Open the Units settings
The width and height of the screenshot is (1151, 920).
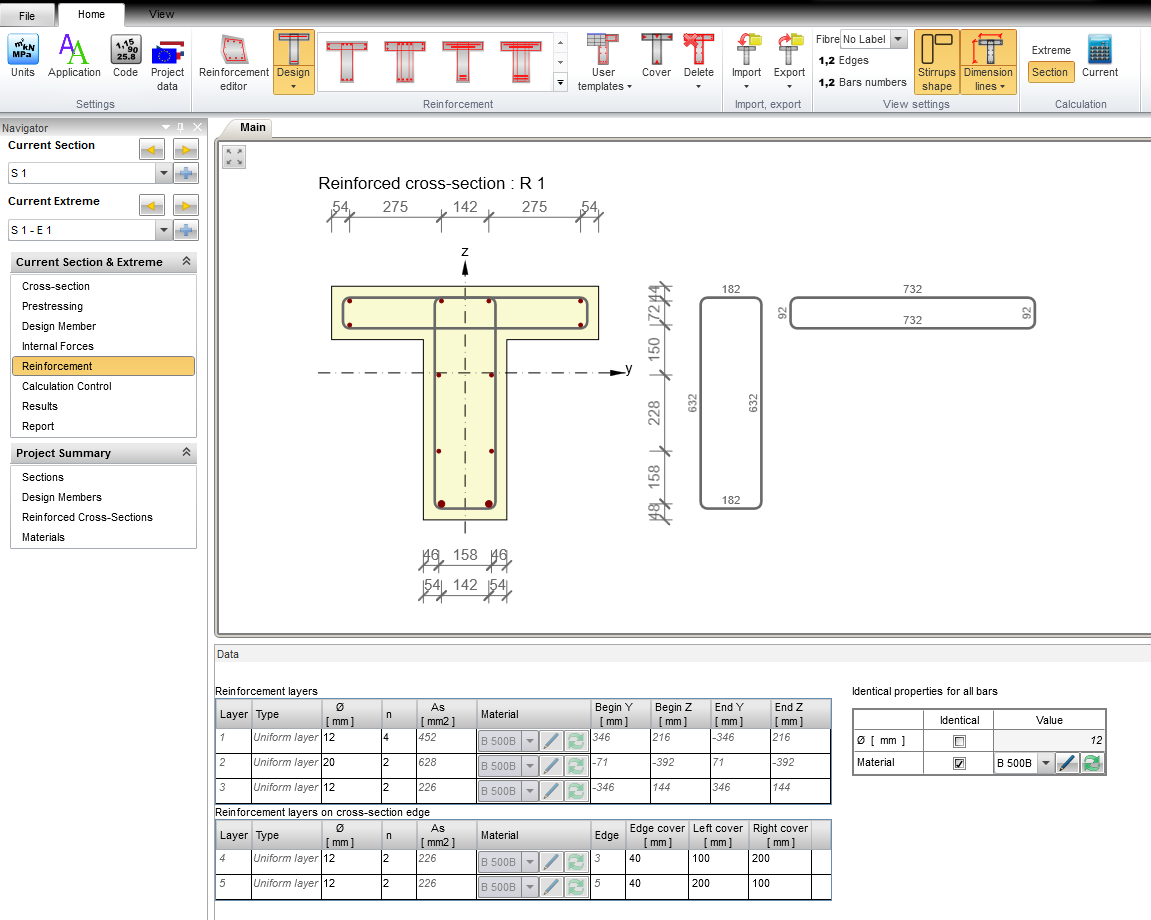click(22, 56)
